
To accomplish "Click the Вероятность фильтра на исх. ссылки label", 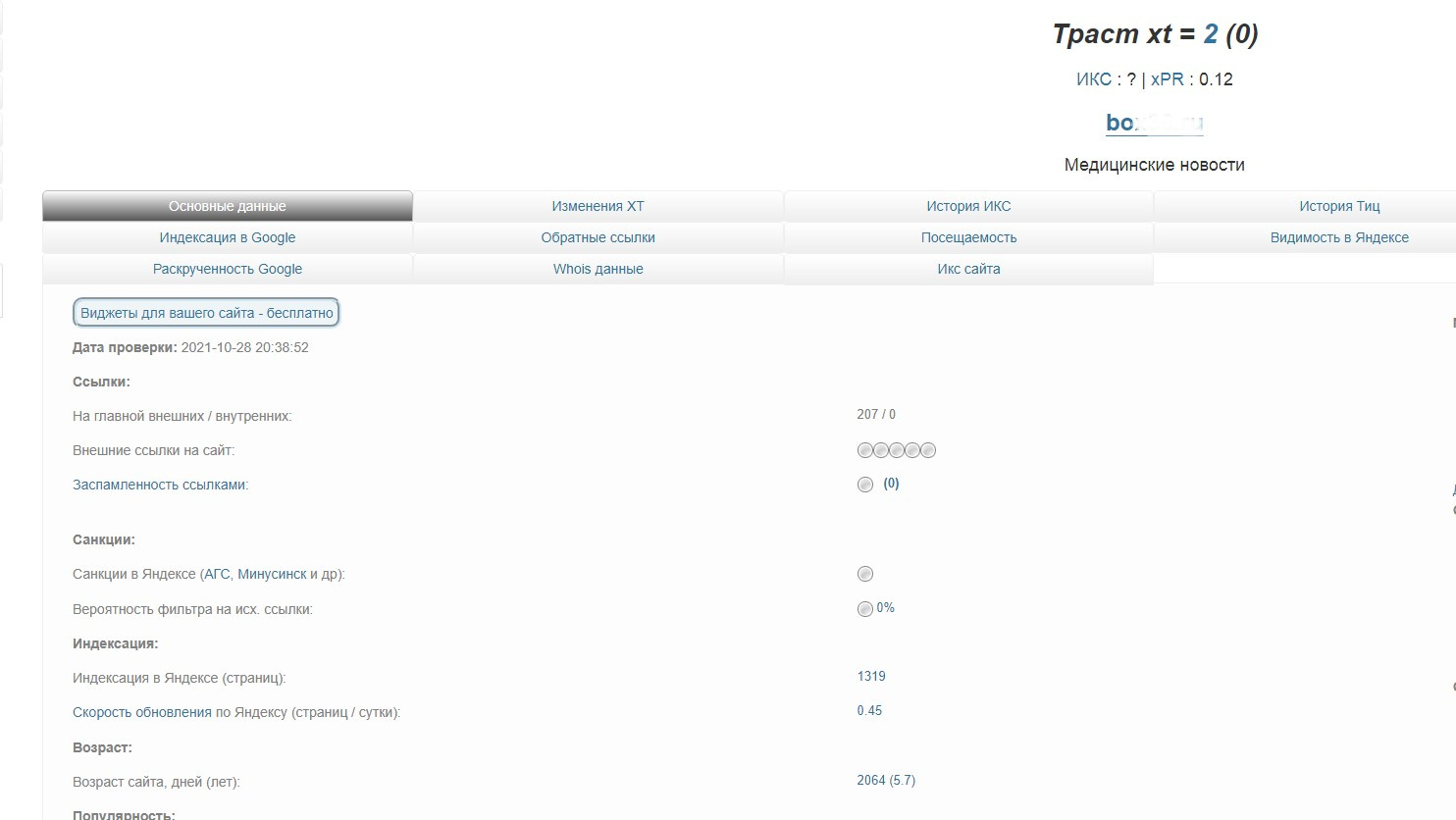I will [193, 609].
